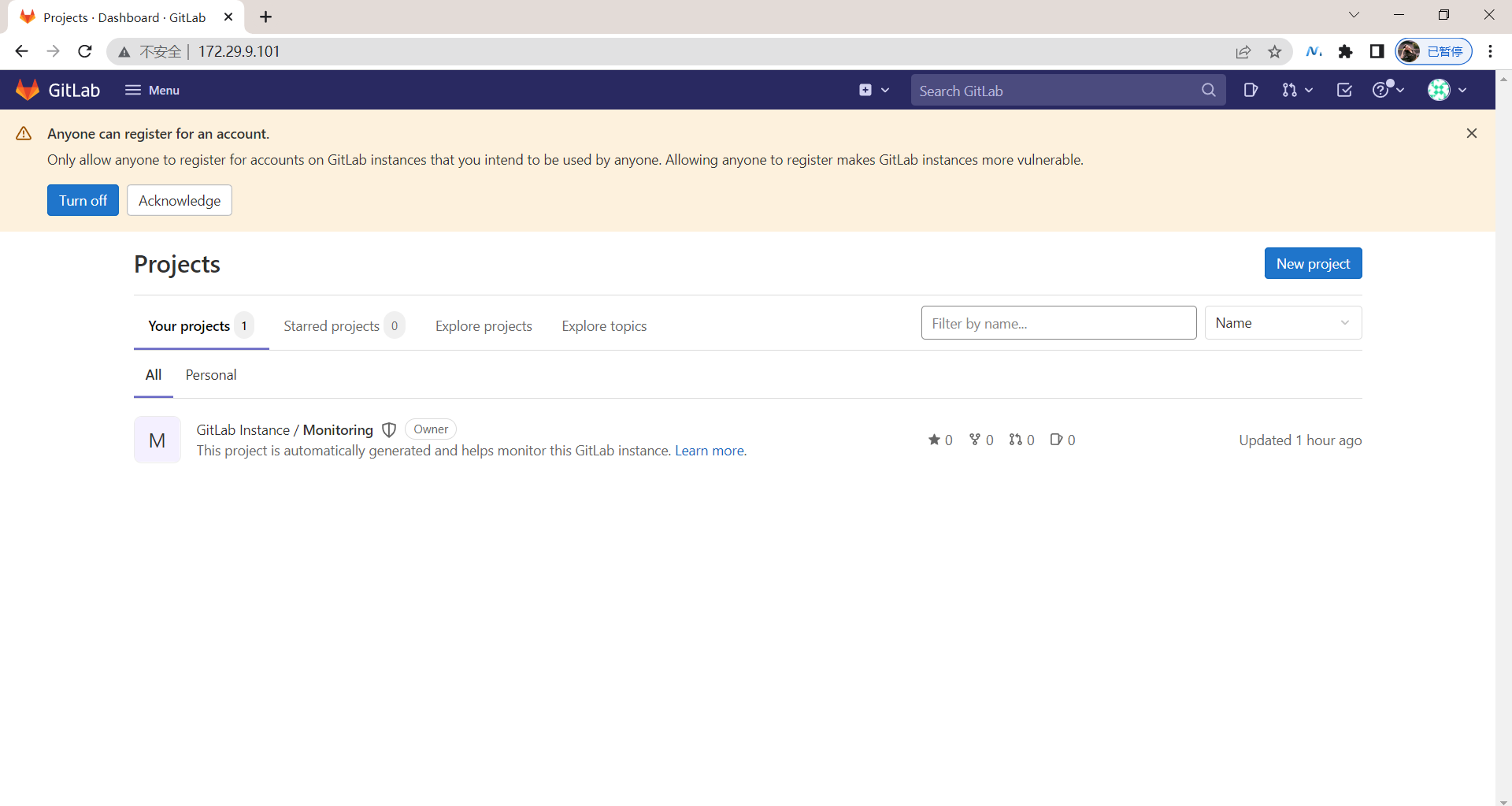Open the browser Extensions puzzle icon

[1346, 51]
